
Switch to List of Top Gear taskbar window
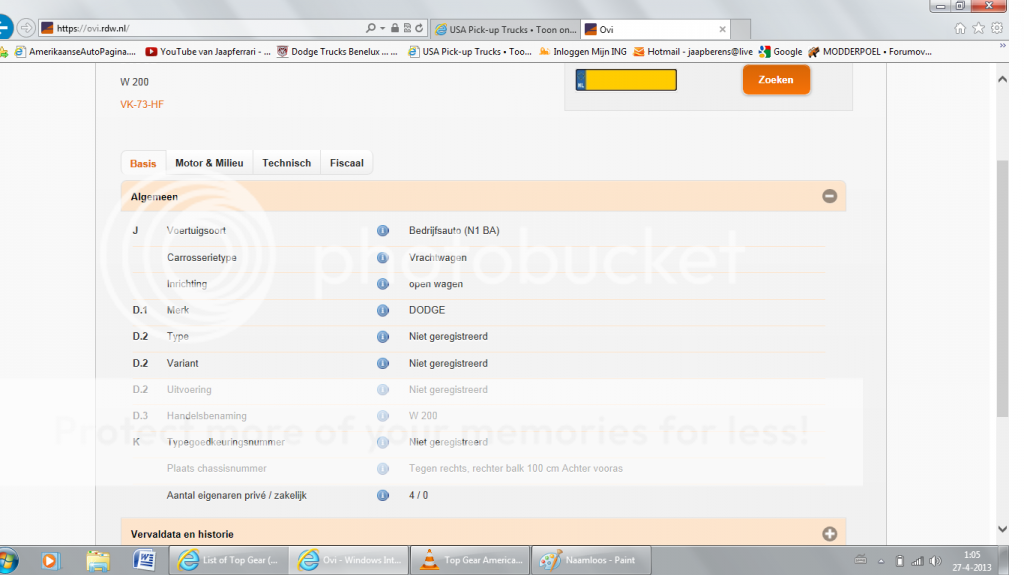[229, 560]
